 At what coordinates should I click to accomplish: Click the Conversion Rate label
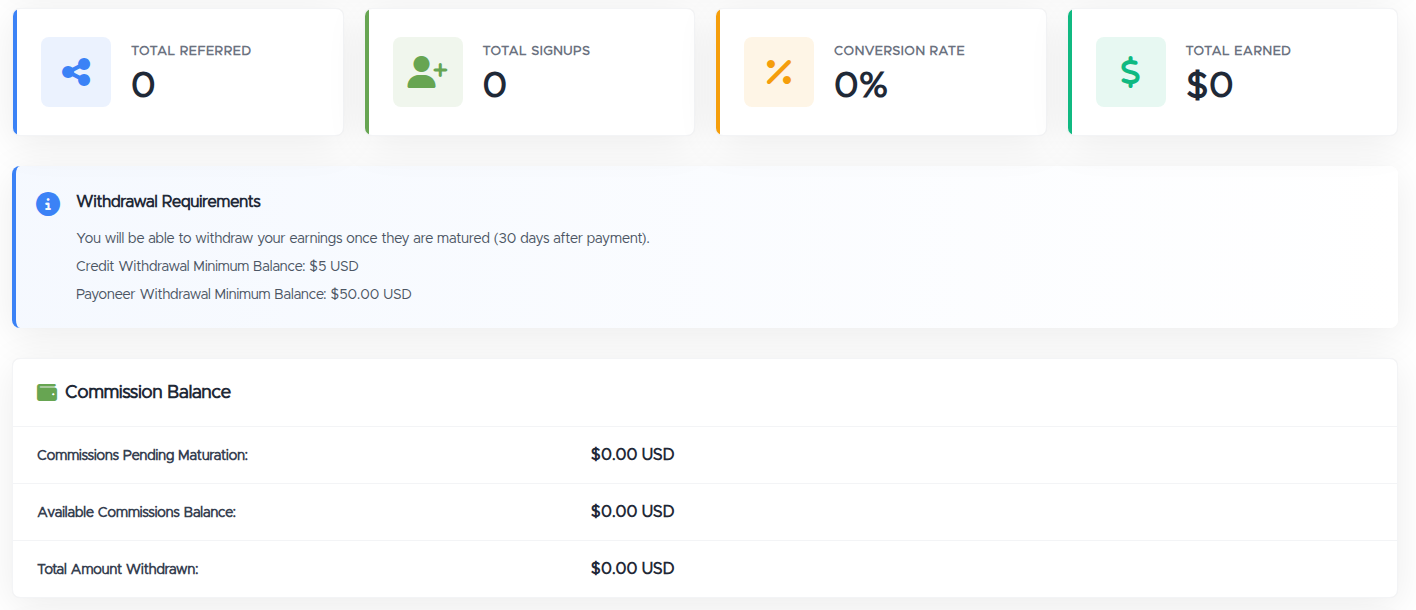899,50
